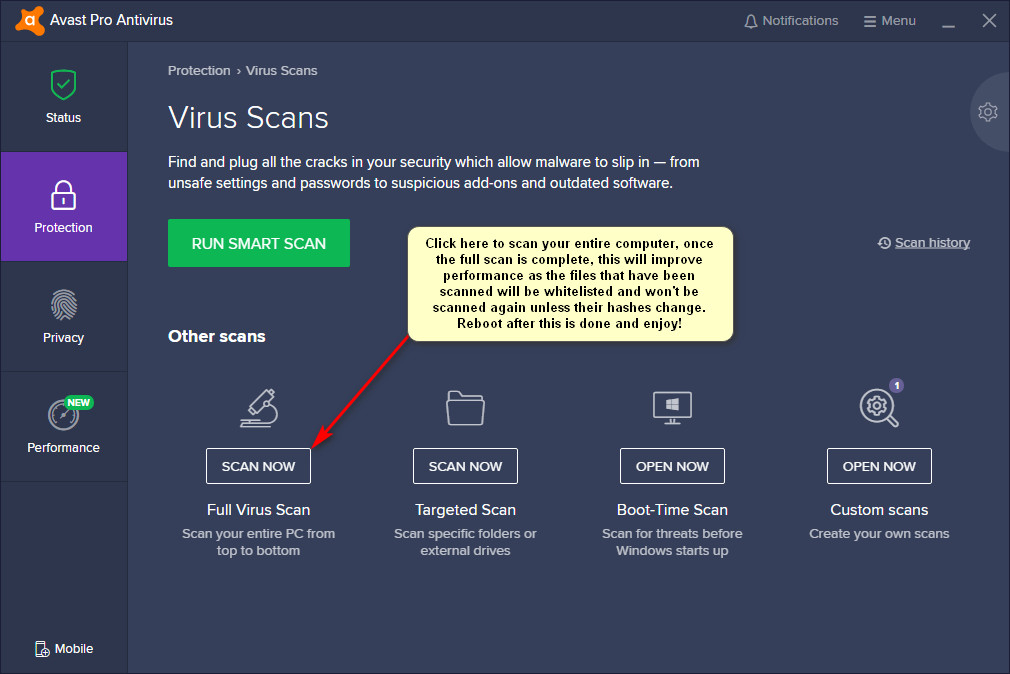The height and width of the screenshot is (674, 1010).
Task: Click the monitor Boot-Time Scan icon
Action: pos(672,408)
